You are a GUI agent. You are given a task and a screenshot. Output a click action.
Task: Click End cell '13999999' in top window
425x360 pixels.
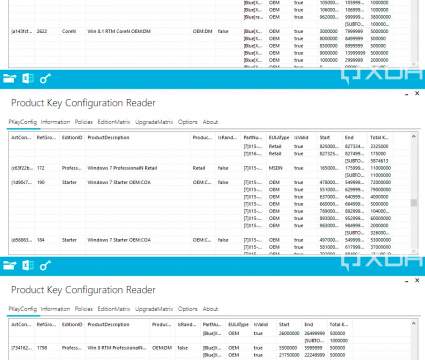tap(355, 53)
